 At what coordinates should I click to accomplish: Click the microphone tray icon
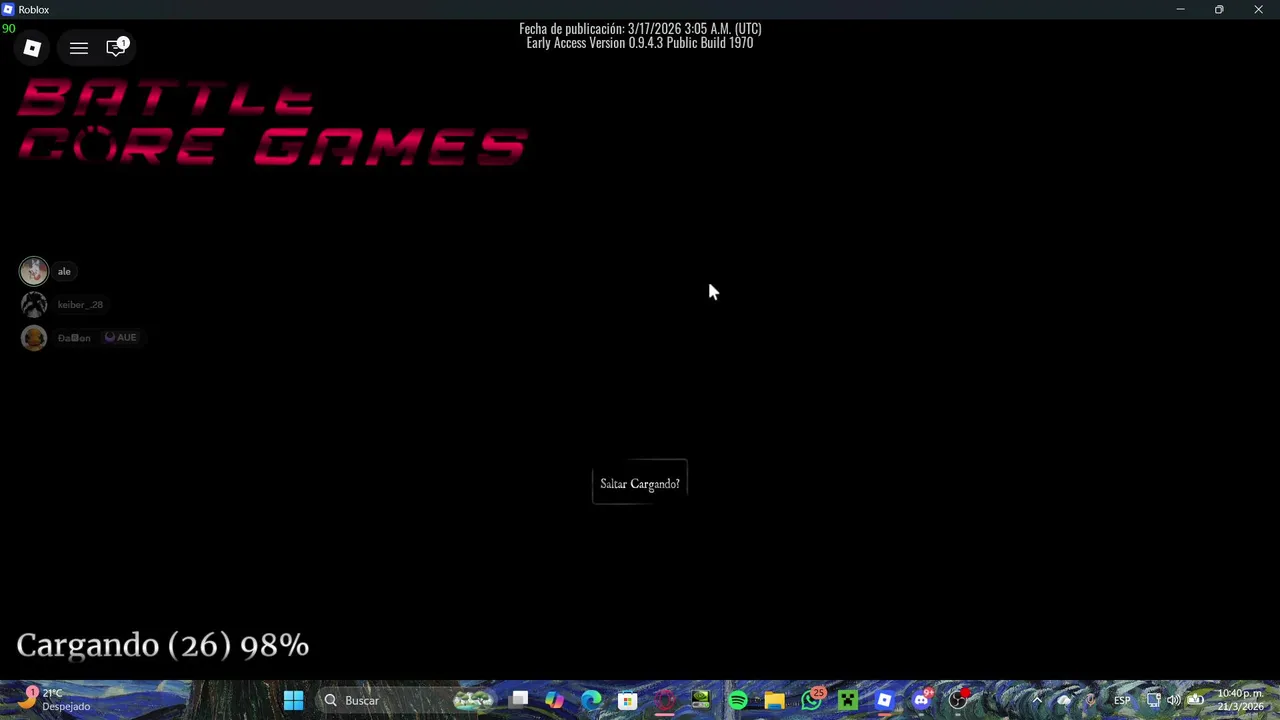pos(1091,700)
